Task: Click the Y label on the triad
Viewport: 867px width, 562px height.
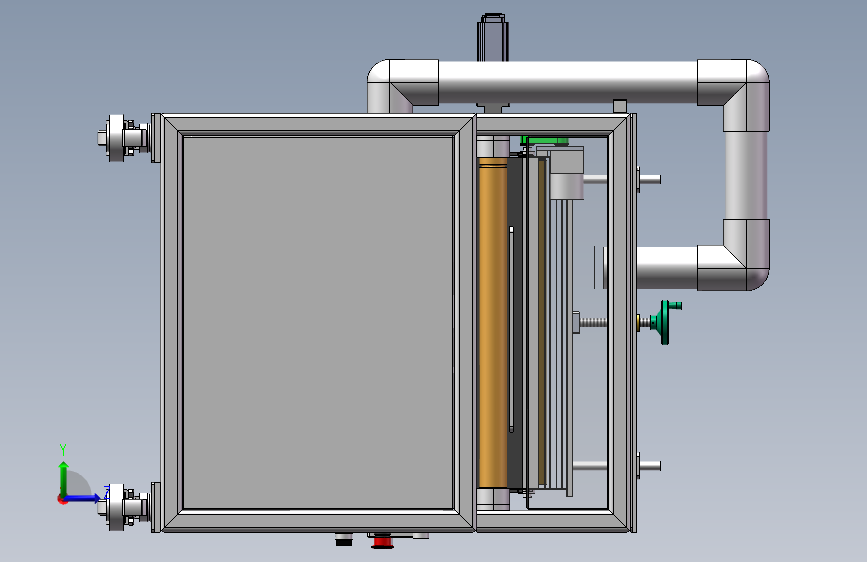Action: coord(63,450)
